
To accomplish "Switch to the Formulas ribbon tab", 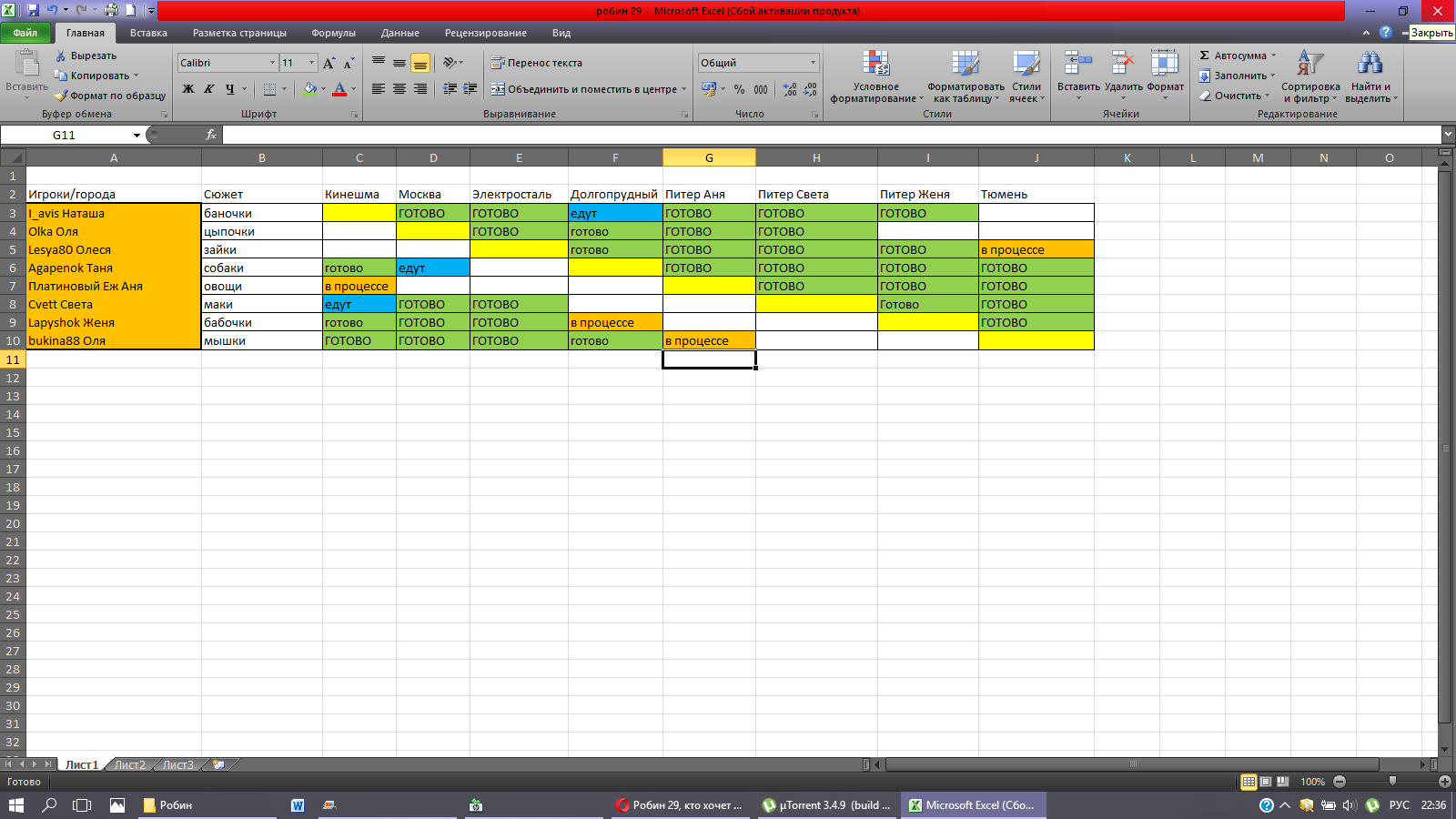I will 333,33.
